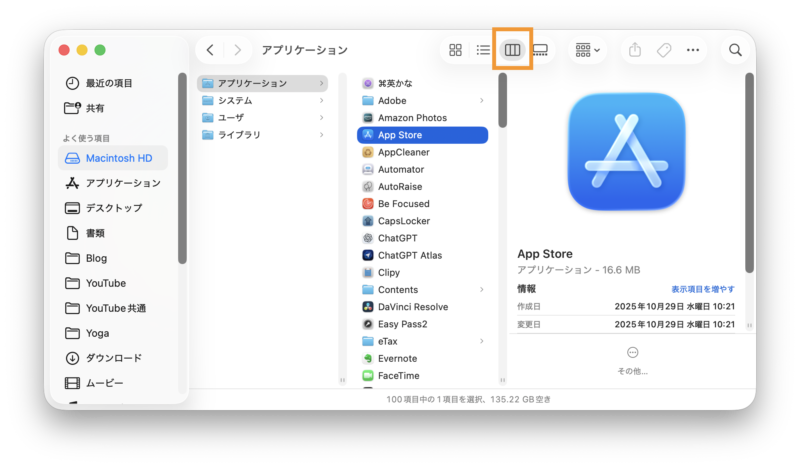The height and width of the screenshot is (468, 800).
Task: Click the Share icon in toolbar
Action: [x=635, y=50]
